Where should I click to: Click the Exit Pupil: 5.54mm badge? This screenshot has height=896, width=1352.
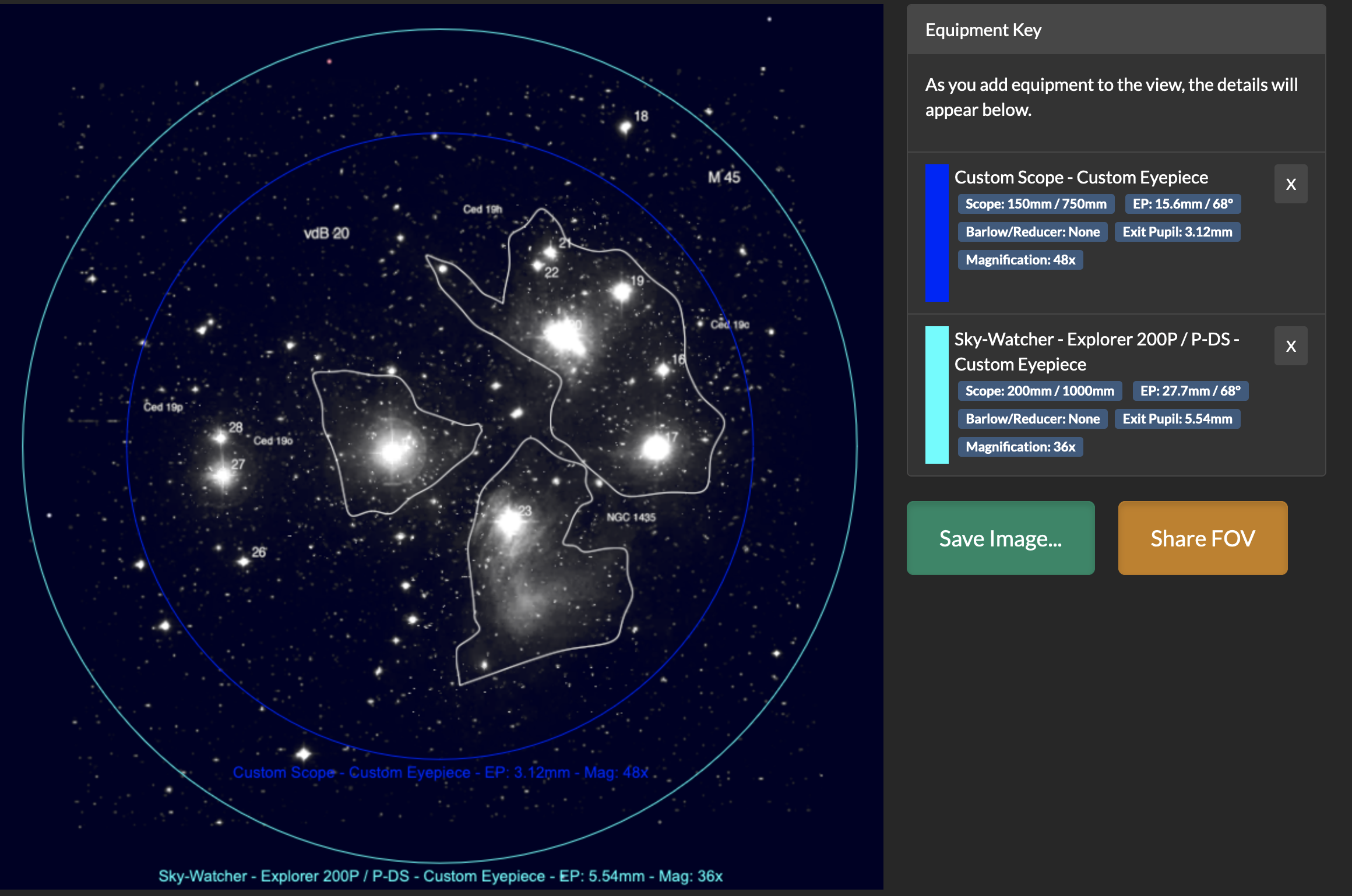click(x=1177, y=419)
